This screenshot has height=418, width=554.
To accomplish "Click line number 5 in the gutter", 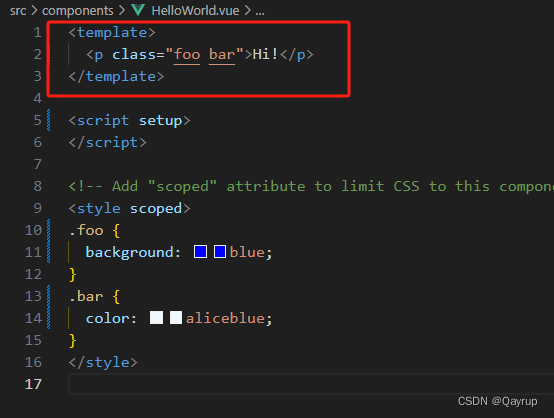I will 37,120.
